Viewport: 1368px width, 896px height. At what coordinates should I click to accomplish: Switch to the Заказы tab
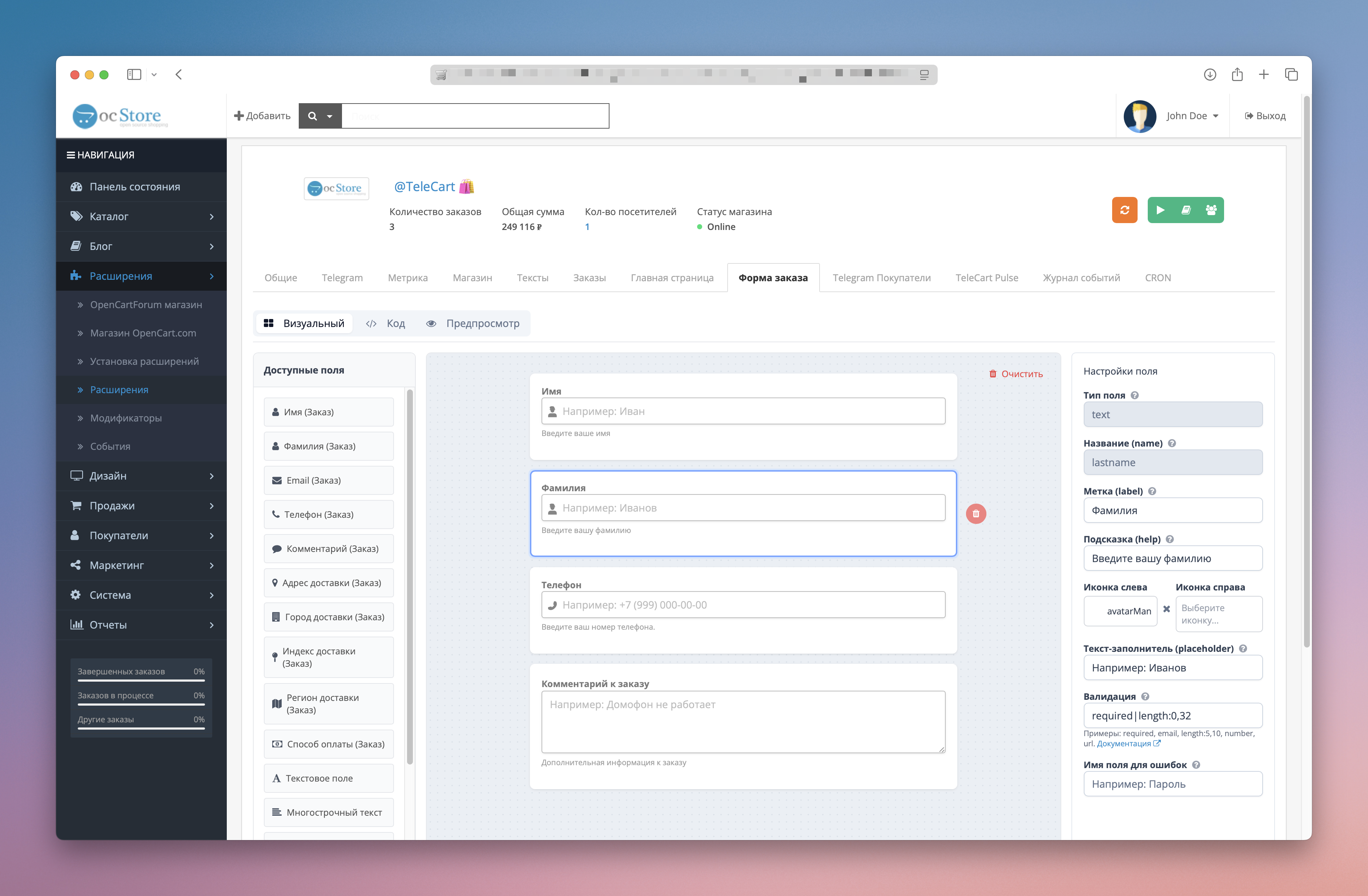[589, 278]
